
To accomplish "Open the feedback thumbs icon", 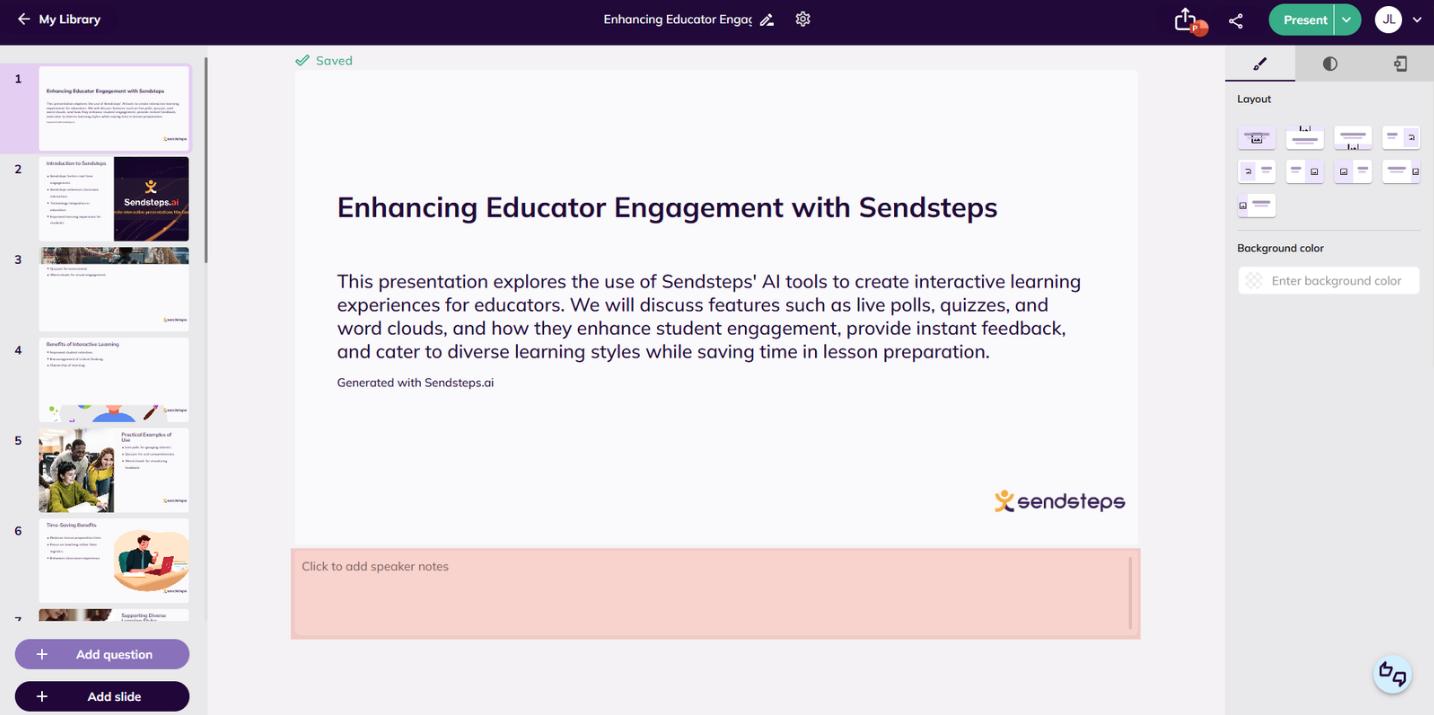I will [x=1392, y=674].
